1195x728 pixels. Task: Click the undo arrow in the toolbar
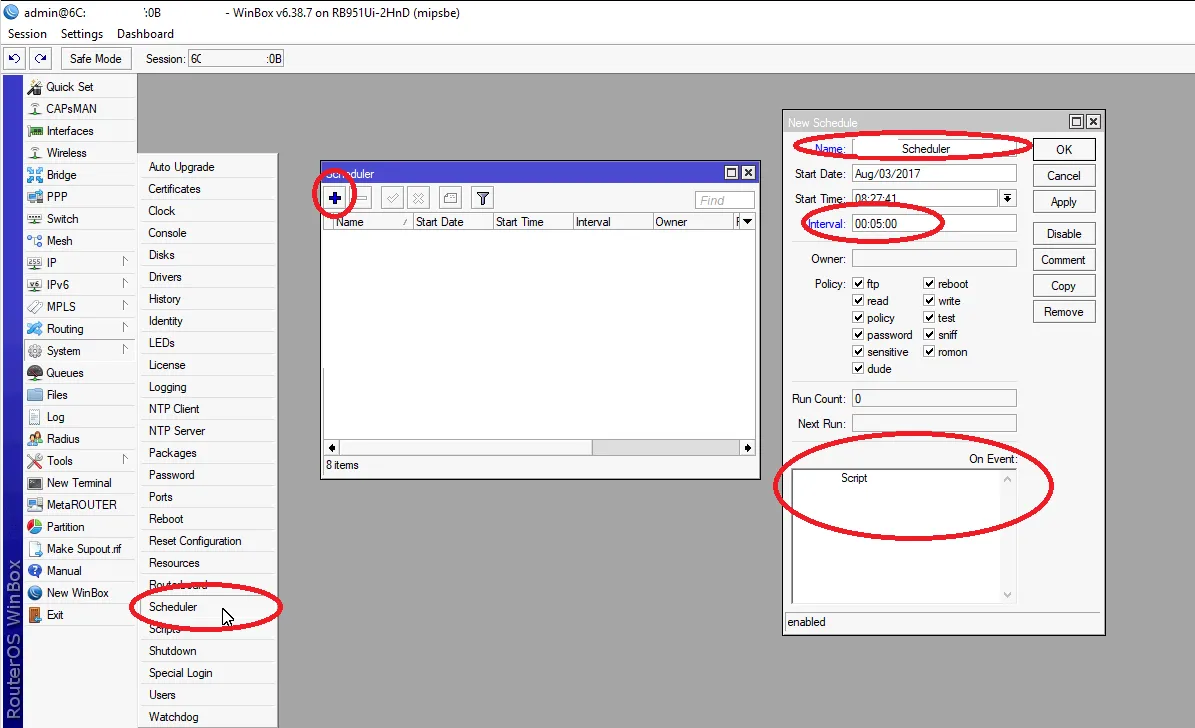point(13,58)
